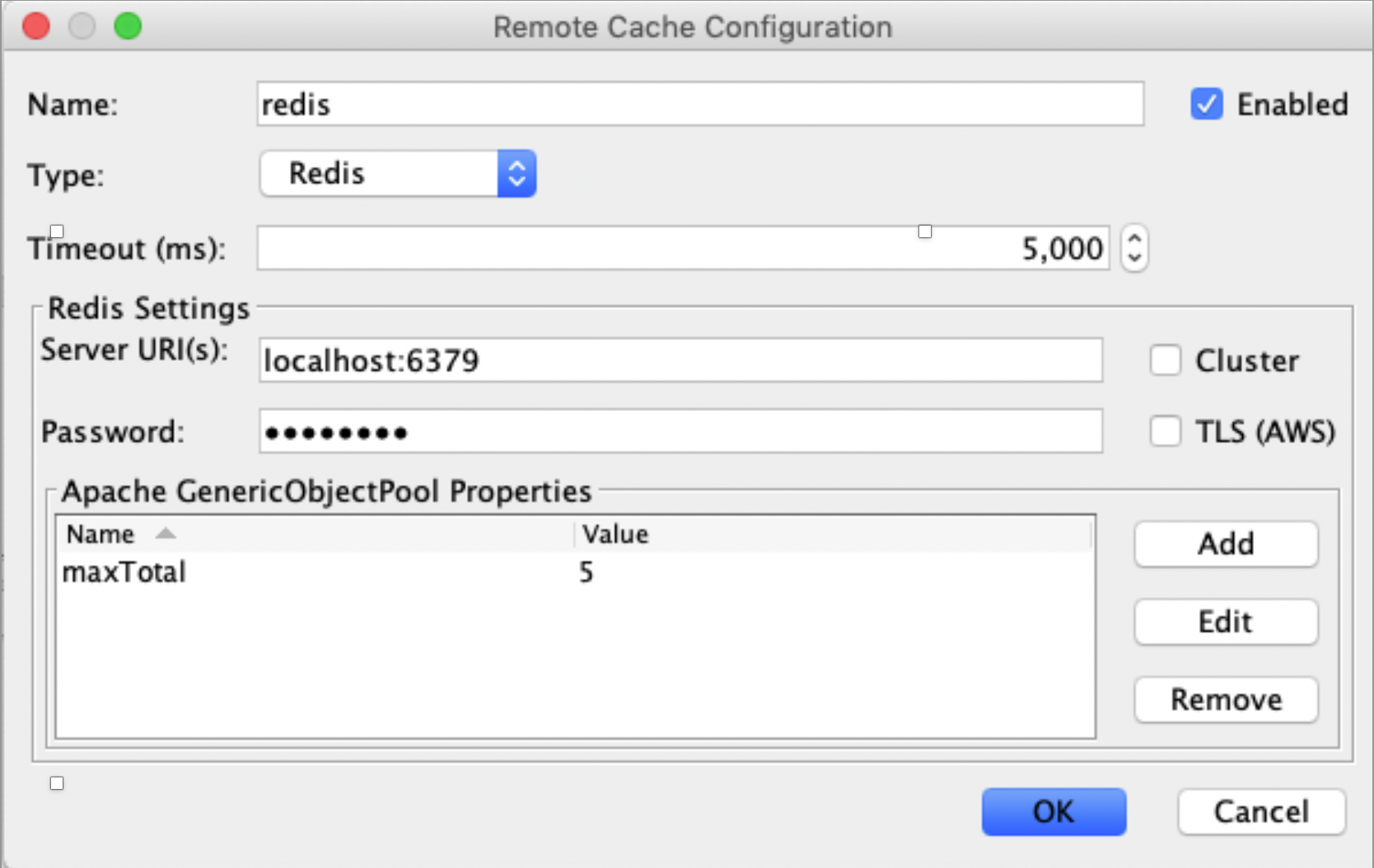Open the Type dropdown showing Redis

399,174
